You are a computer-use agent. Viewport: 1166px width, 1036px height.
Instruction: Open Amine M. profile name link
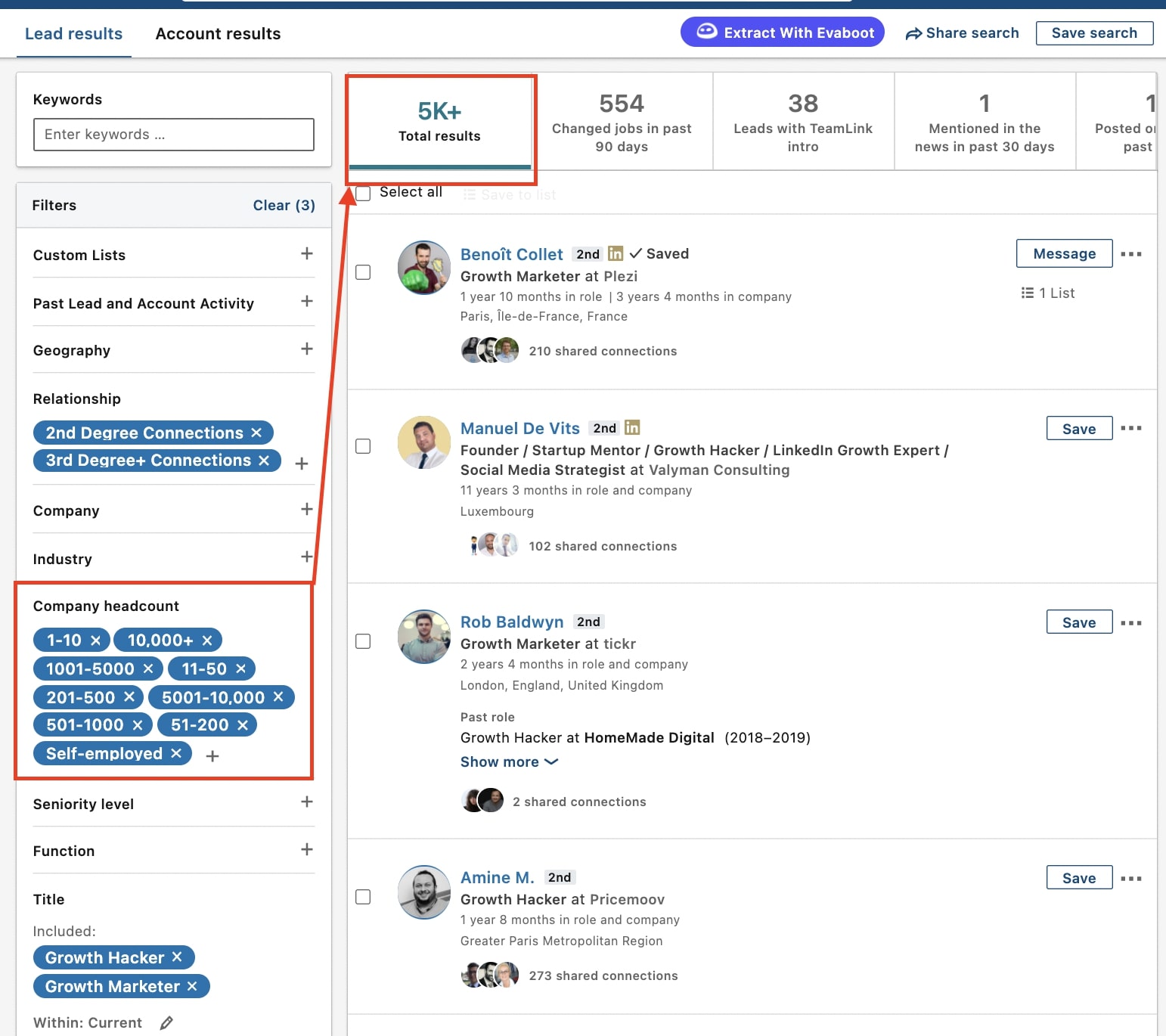[x=498, y=877]
